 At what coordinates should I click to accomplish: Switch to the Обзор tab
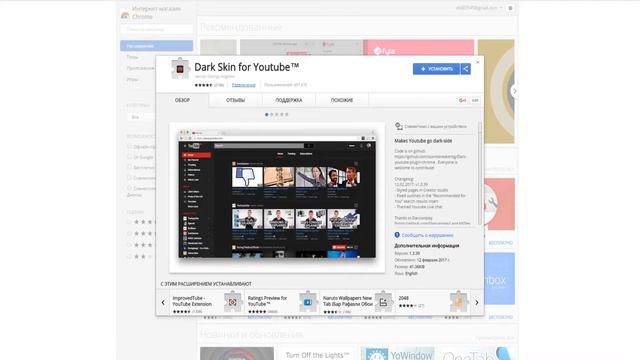[x=182, y=100]
